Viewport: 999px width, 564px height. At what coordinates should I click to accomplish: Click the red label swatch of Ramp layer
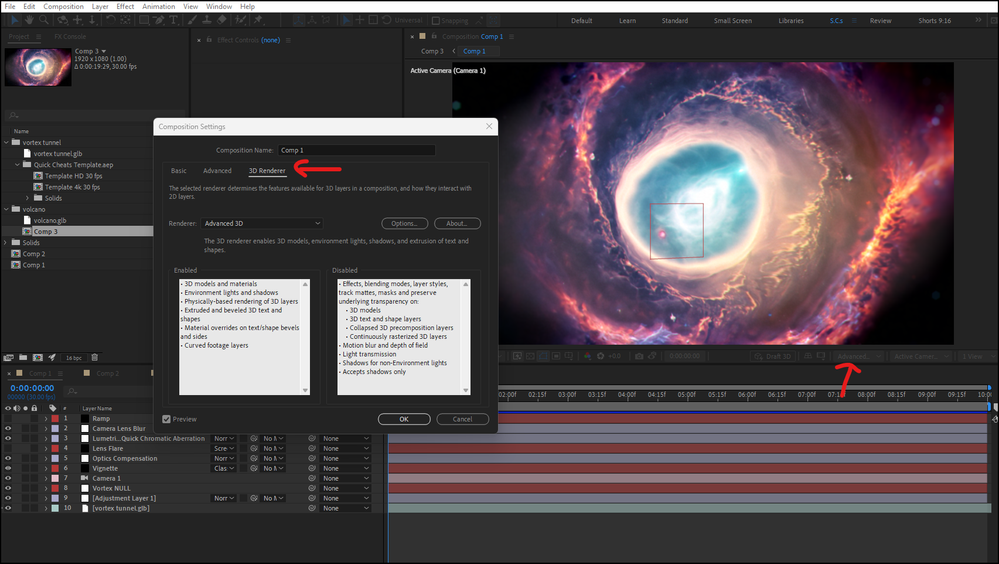pyautogui.click(x=55, y=419)
